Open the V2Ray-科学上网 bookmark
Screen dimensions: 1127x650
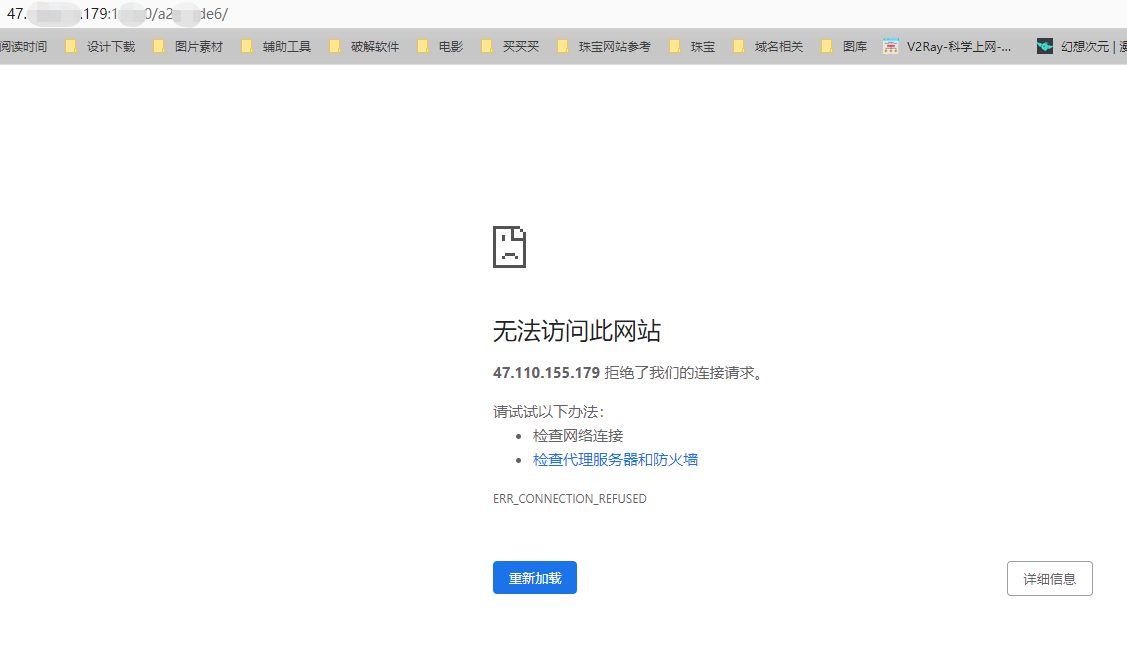click(x=947, y=47)
